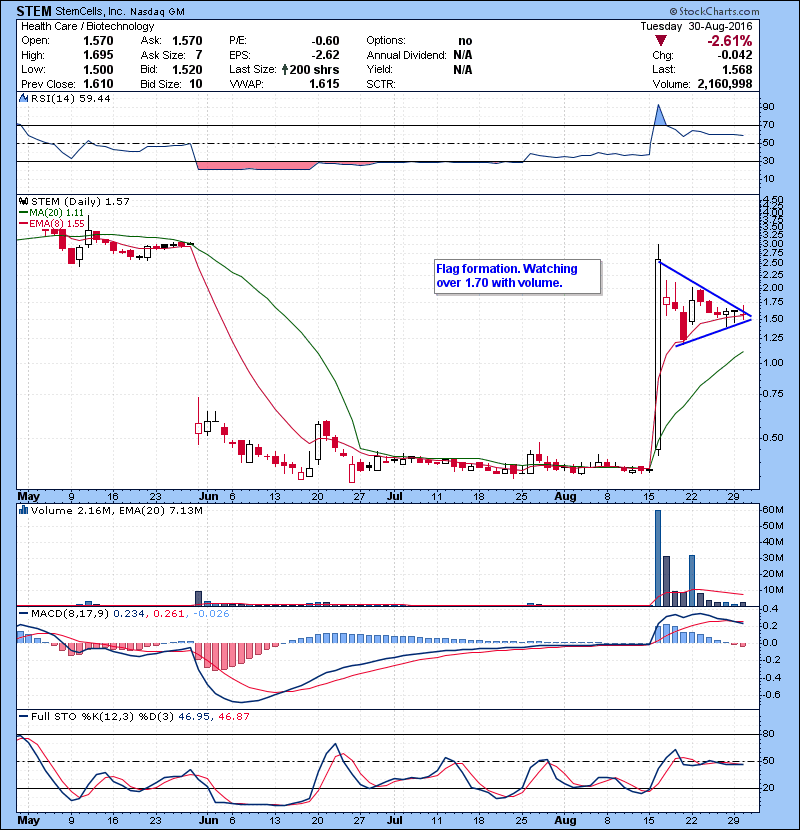Click the date Tuesday 30-Aug-2016

696,26
